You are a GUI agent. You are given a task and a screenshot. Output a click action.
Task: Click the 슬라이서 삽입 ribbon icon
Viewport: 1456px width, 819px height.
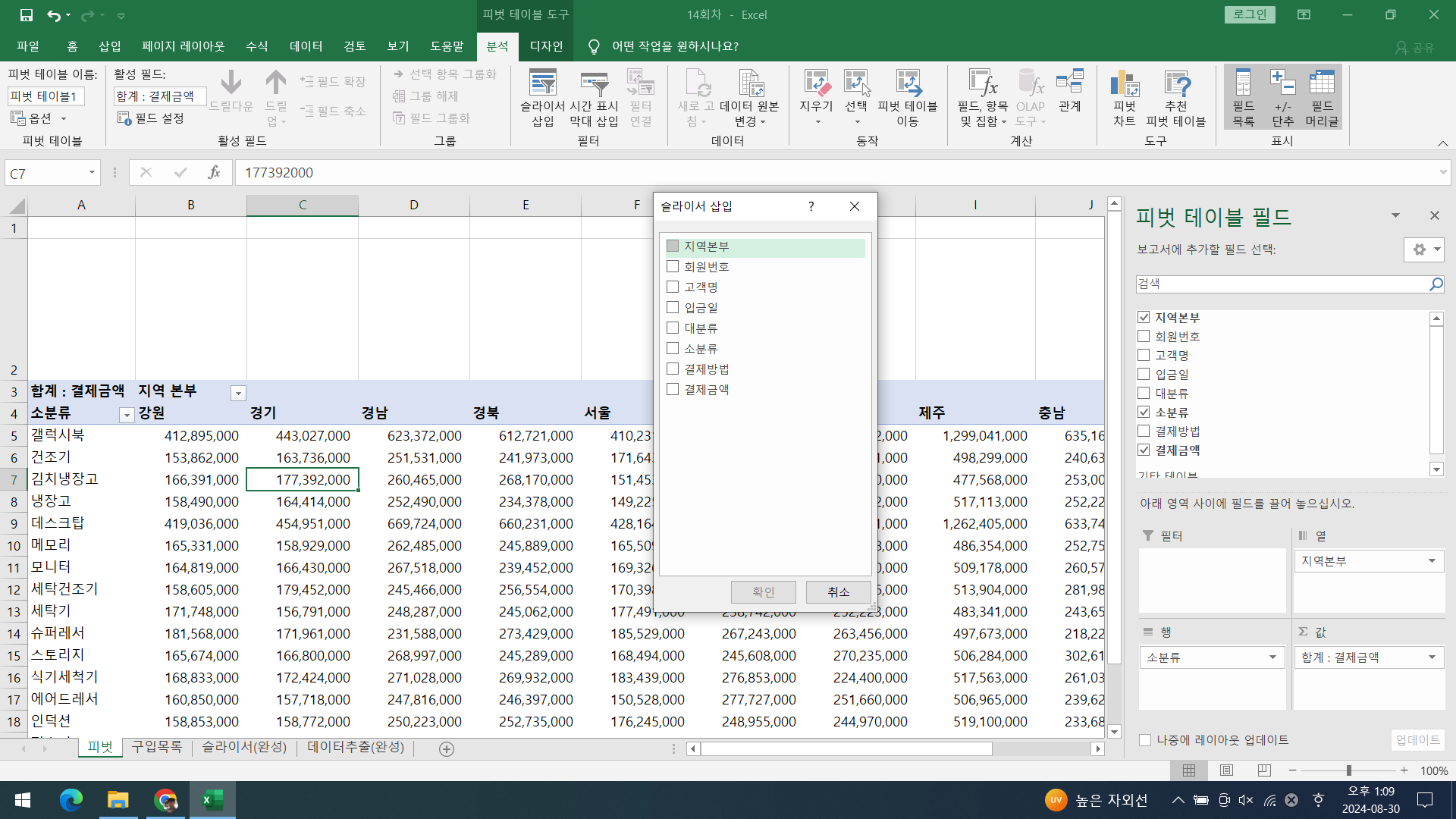click(x=542, y=98)
